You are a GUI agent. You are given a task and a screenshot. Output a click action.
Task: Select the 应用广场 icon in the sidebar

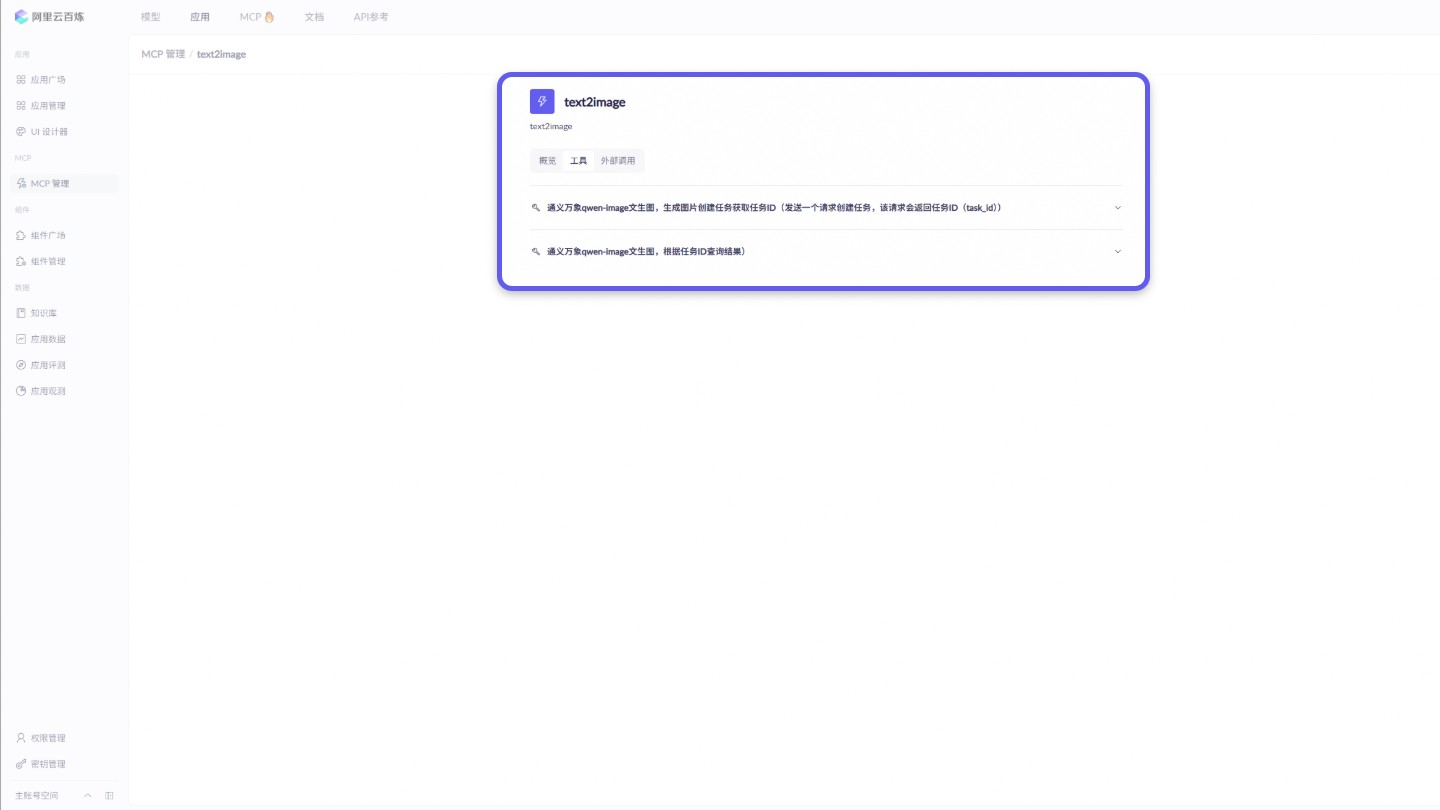coord(21,79)
